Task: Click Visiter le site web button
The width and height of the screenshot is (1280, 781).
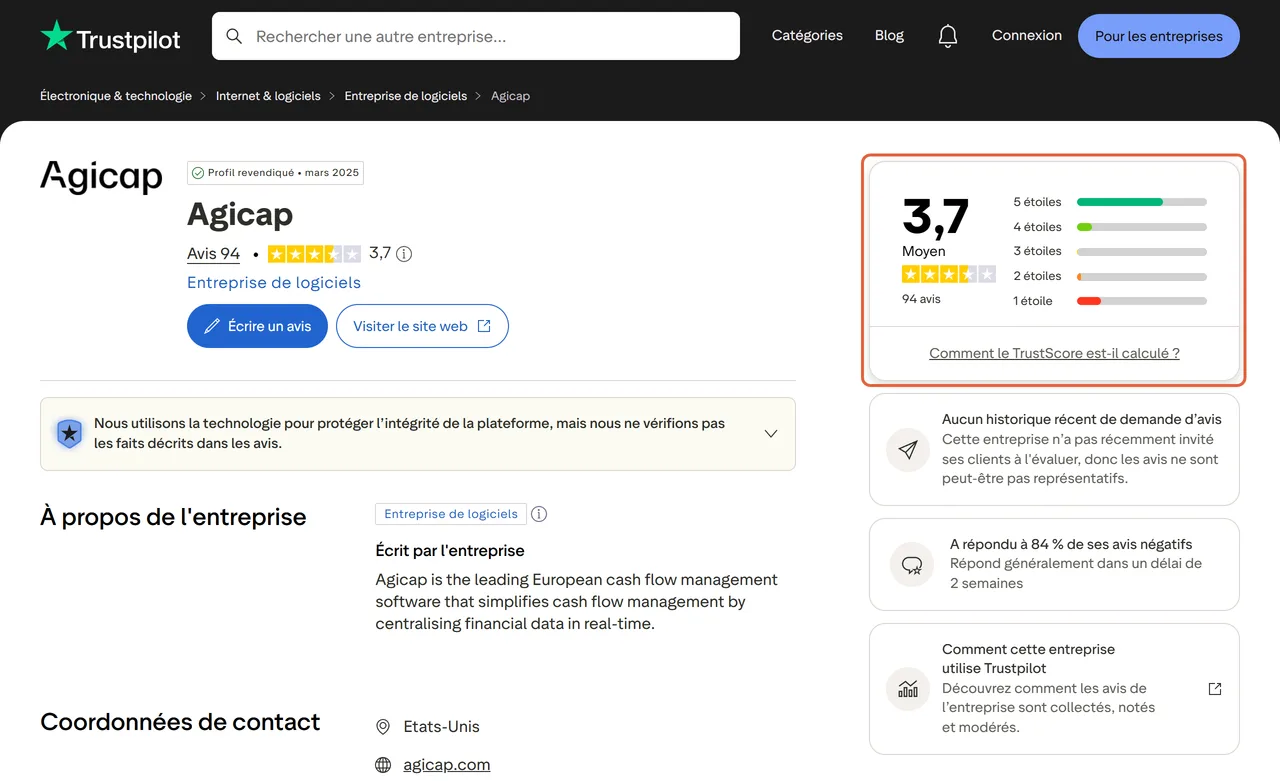Action: pos(422,326)
